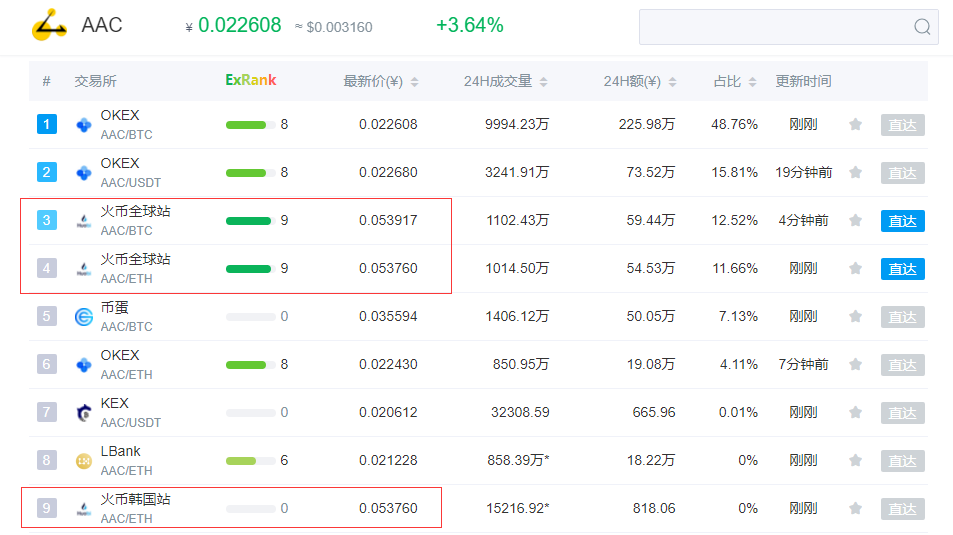The height and width of the screenshot is (535, 953).
Task: Click 直达 button for 火币韩国站 row
Action: tap(903, 509)
